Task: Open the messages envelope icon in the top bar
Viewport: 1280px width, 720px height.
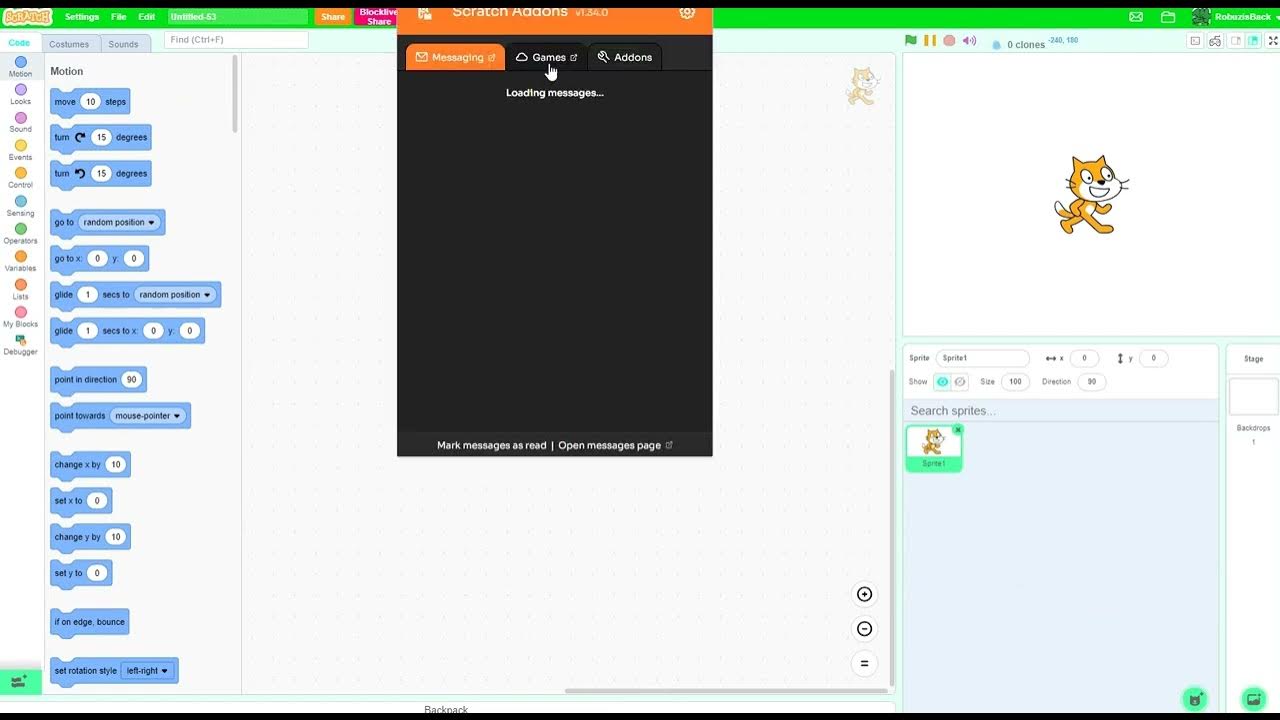Action: pyautogui.click(x=1136, y=17)
